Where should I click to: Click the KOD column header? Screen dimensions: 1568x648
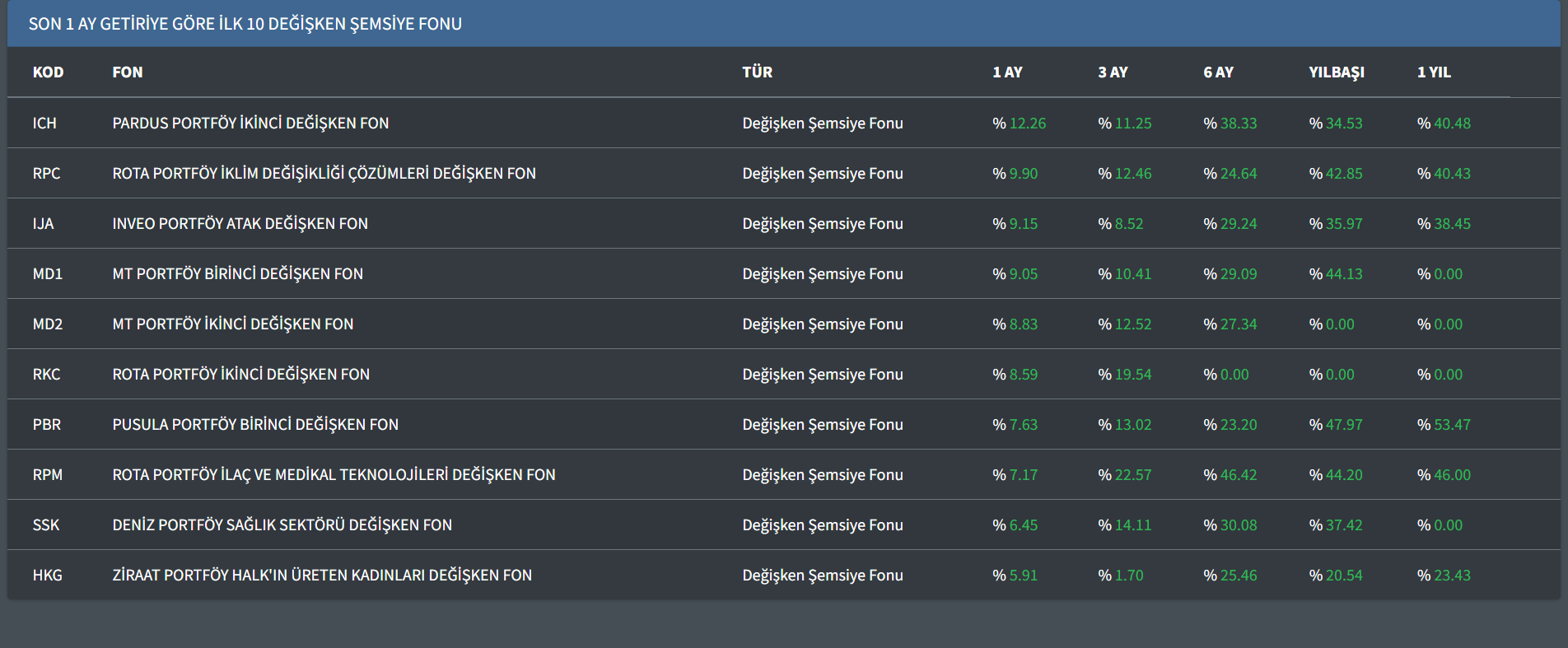pyautogui.click(x=48, y=72)
